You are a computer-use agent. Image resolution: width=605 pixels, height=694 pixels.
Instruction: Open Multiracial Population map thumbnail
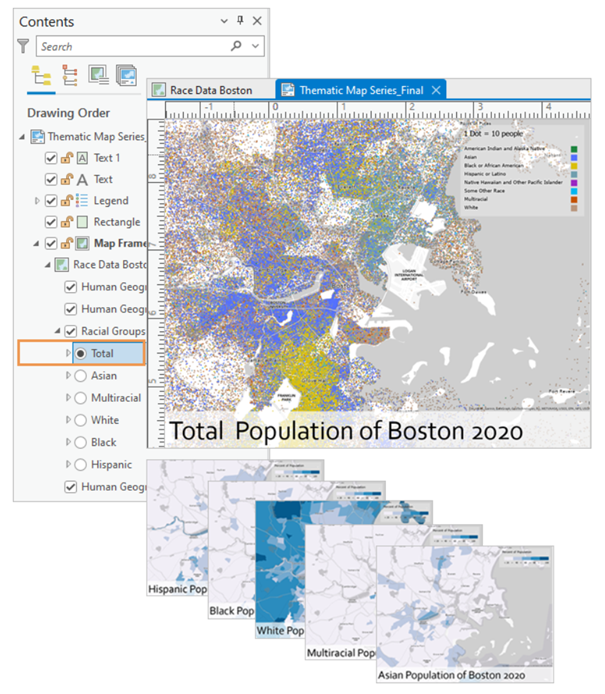click(341, 593)
